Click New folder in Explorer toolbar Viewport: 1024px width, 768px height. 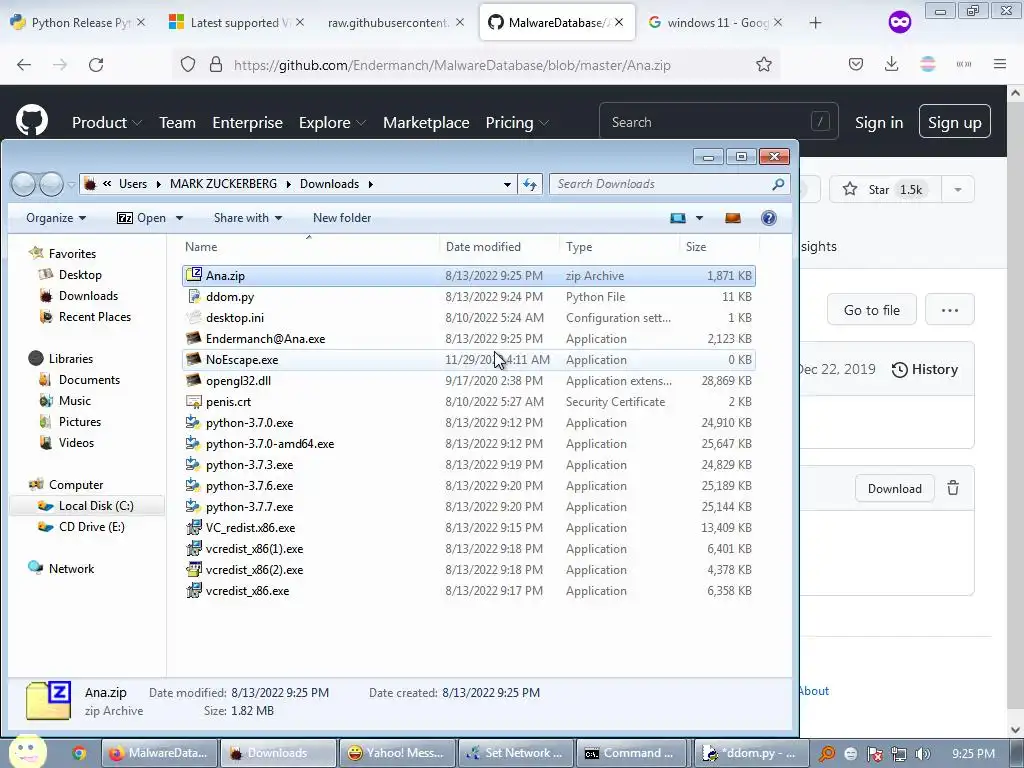click(x=342, y=218)
